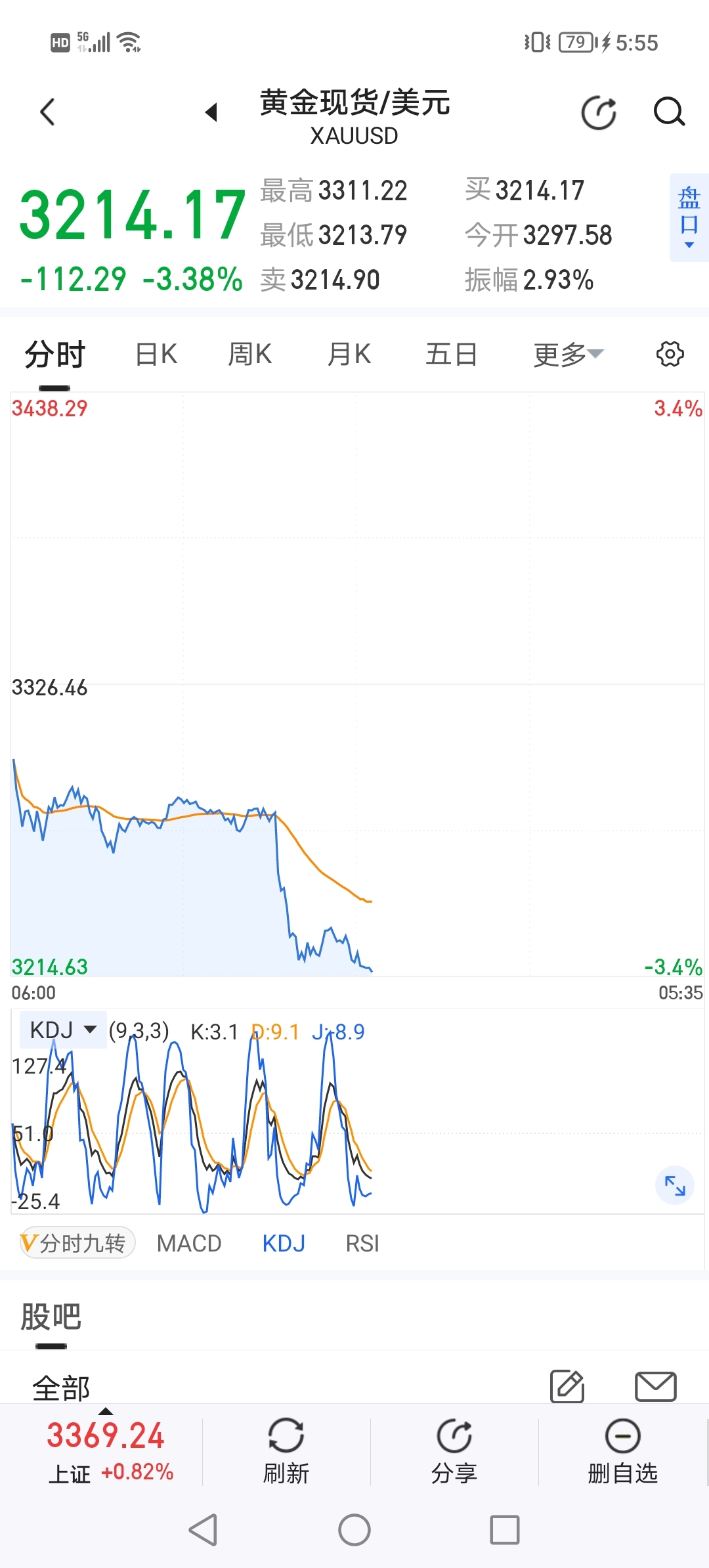Tap the 分享 share button

454,1451
